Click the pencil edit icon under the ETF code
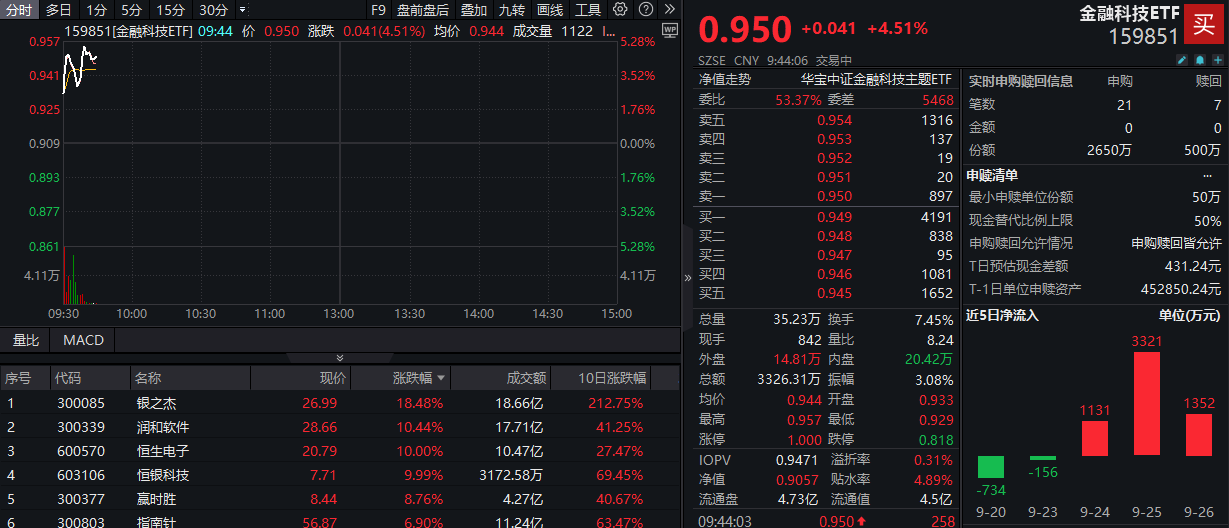The width and height of the screenshot is (1229, 528). coord(1183,60)
